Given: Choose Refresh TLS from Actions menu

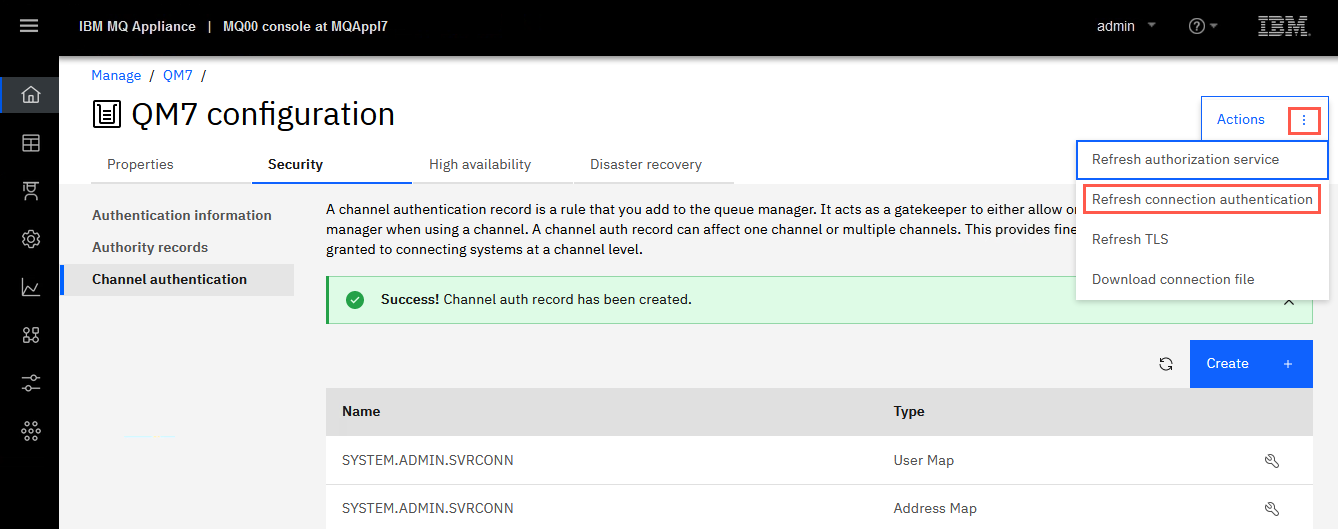Looking at the screenshot, I should (x=1202, y=239).
